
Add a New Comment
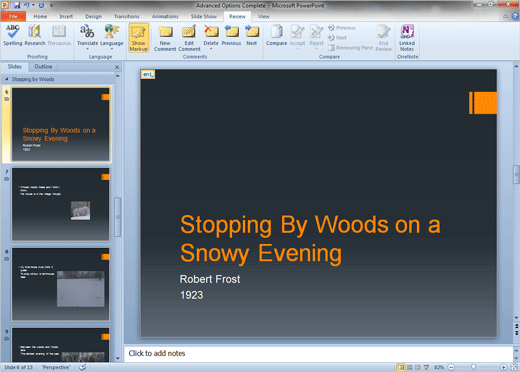coord(165,38)
